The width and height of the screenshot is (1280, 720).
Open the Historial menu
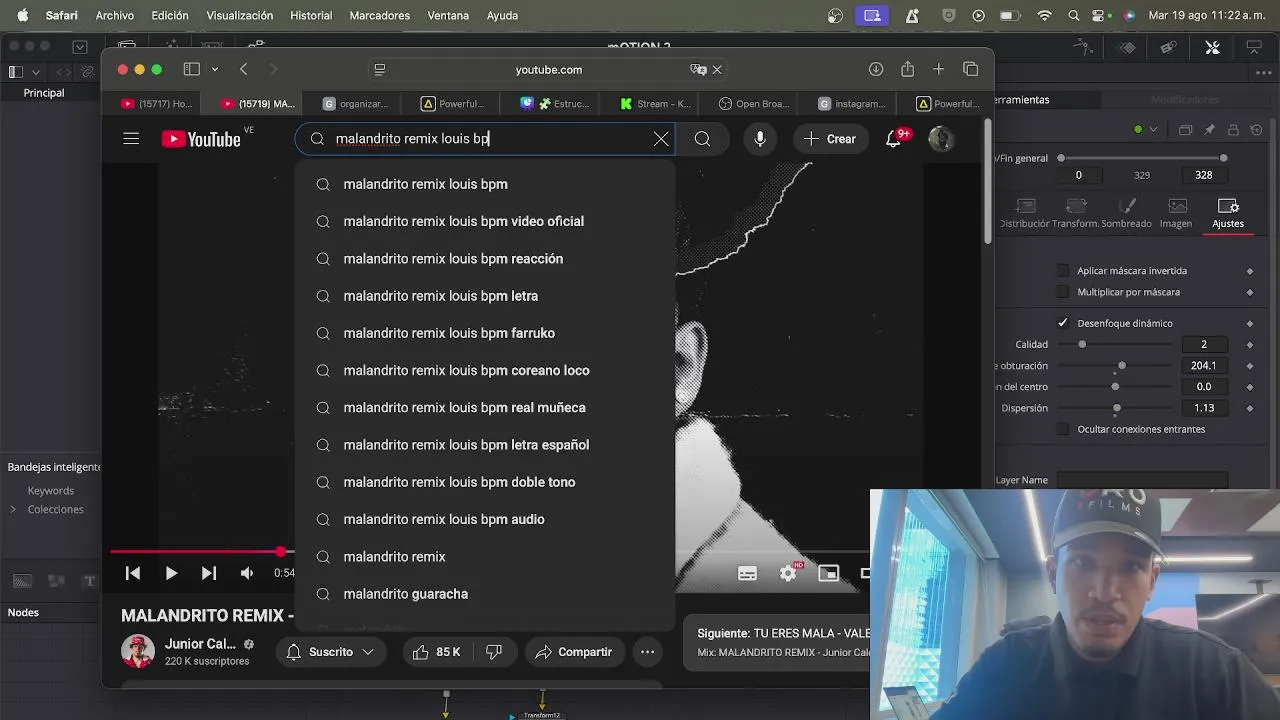coord(311,15)
